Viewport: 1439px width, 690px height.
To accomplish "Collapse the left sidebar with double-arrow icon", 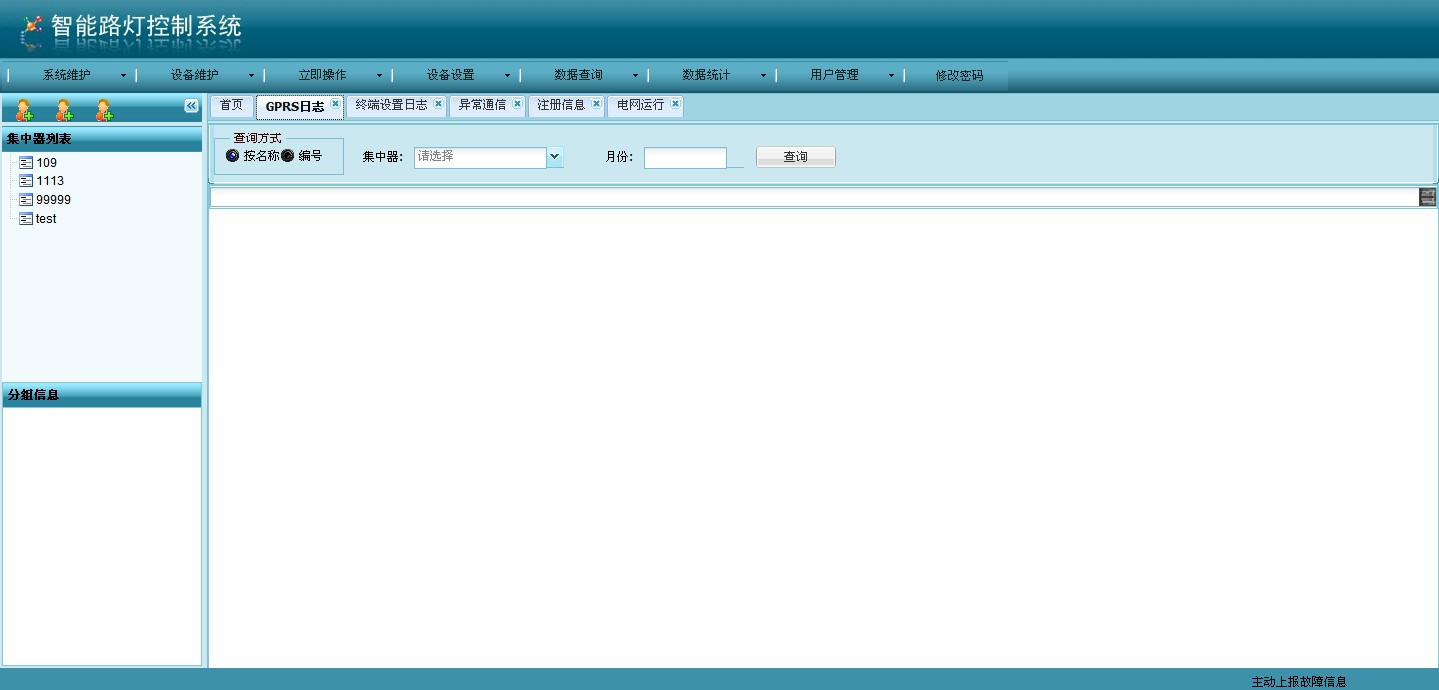I will (191, 106).
